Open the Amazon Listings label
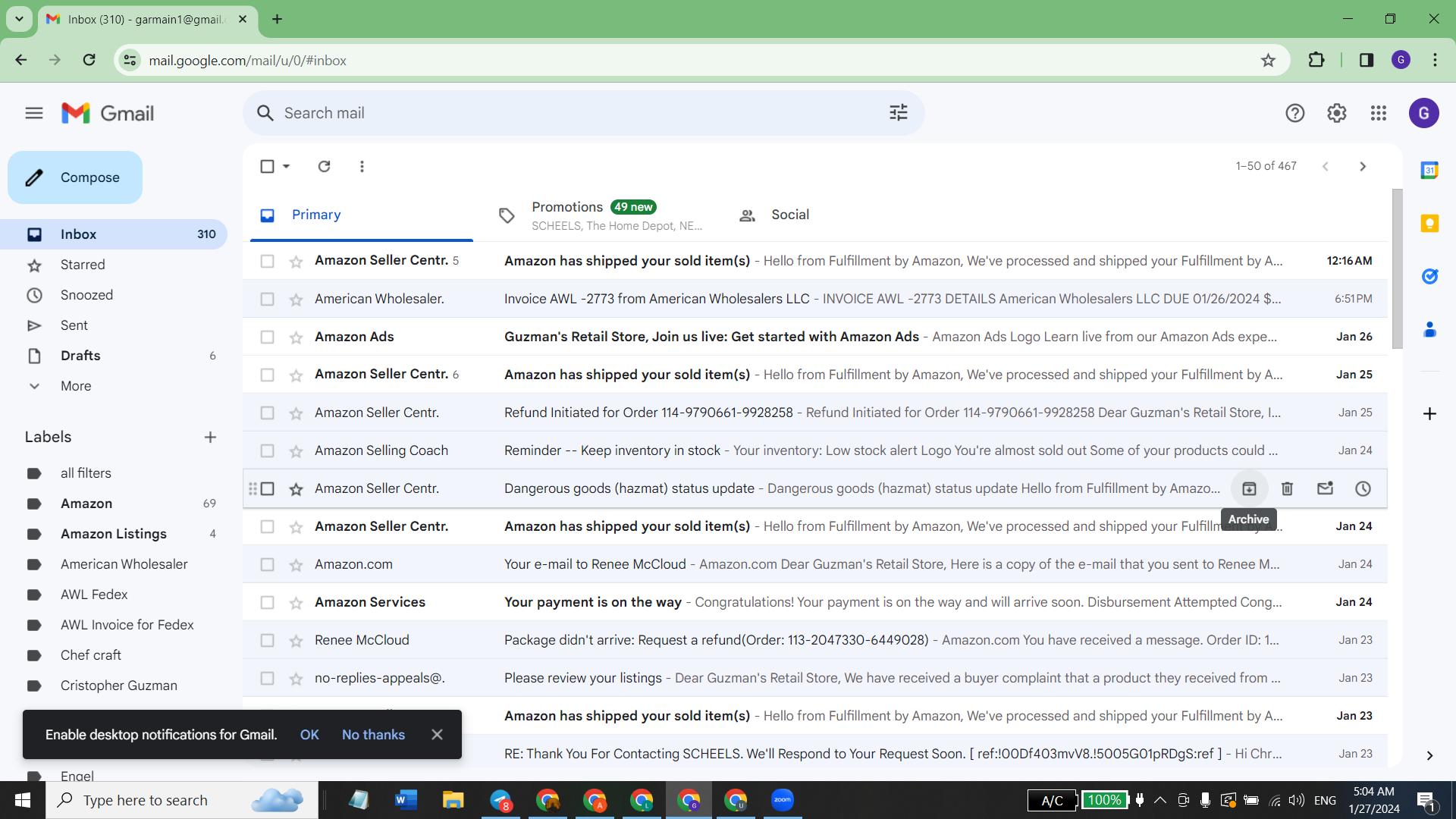1456x819 pixels. tap(114, 534)
